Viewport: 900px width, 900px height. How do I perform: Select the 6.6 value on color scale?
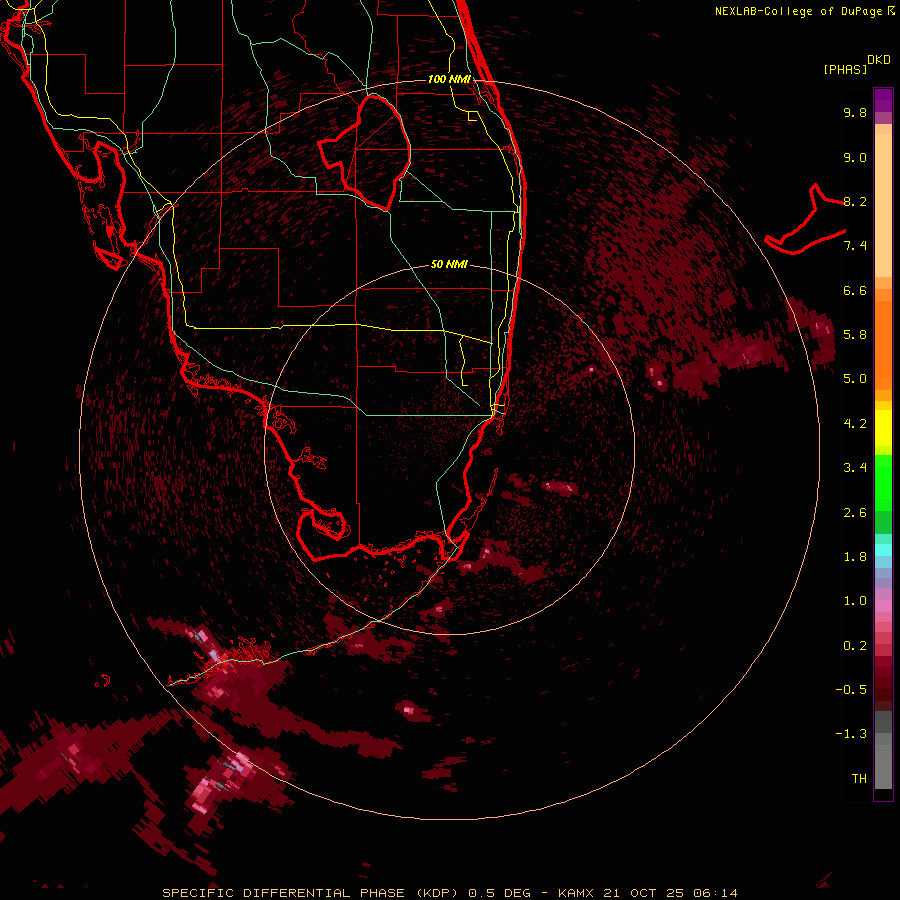pyautogui.click(x=855, y=290)
